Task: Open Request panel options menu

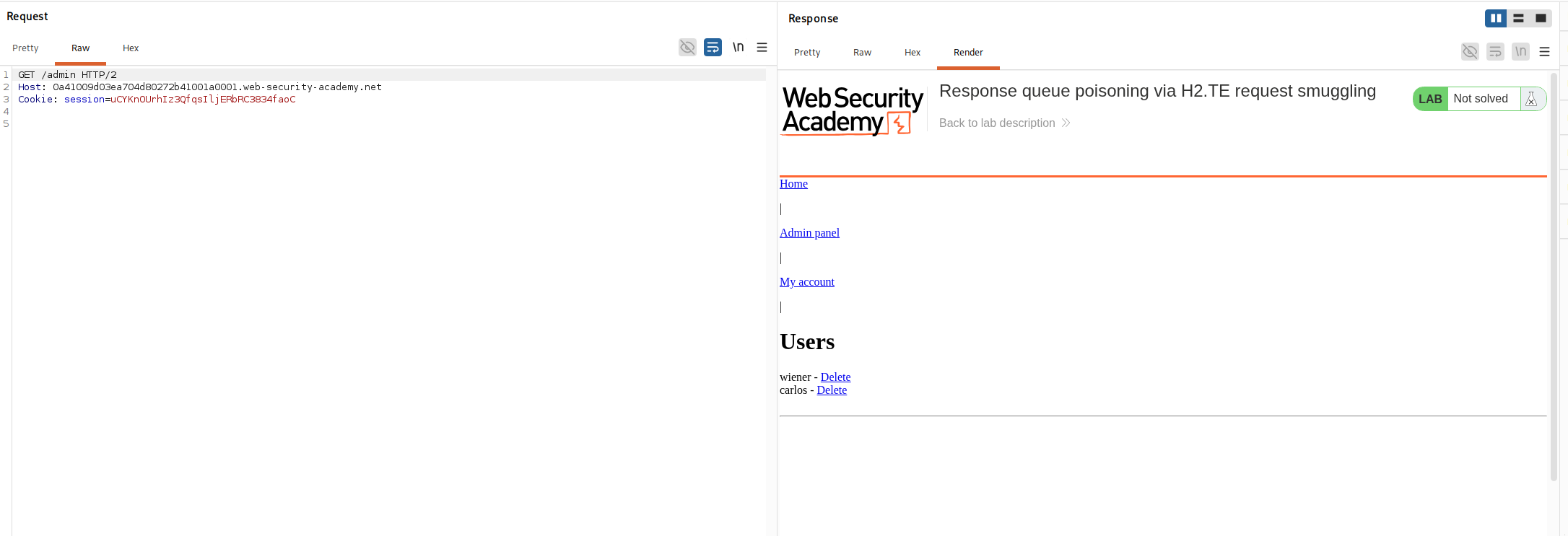Action: coord(762,48)
